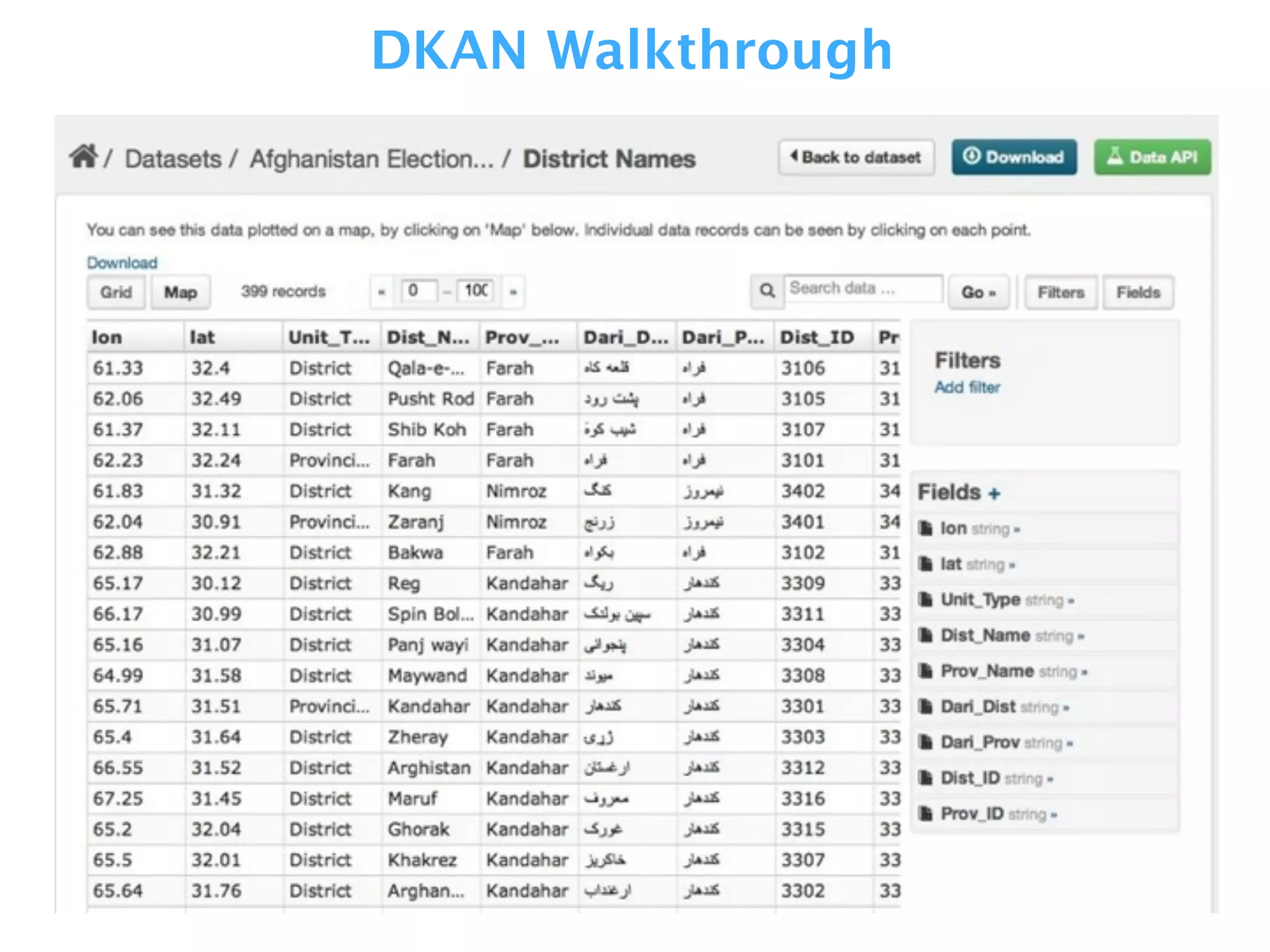
Task: Click the home icon in breadcrumb
Action: pyautogui.click(x=83, y=156)
